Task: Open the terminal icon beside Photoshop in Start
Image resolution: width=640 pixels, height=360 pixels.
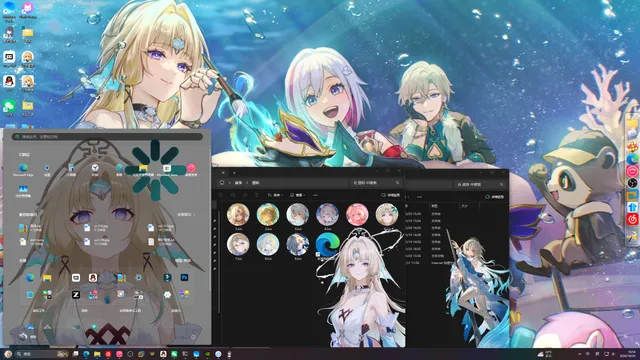Action: click(167, 278)
